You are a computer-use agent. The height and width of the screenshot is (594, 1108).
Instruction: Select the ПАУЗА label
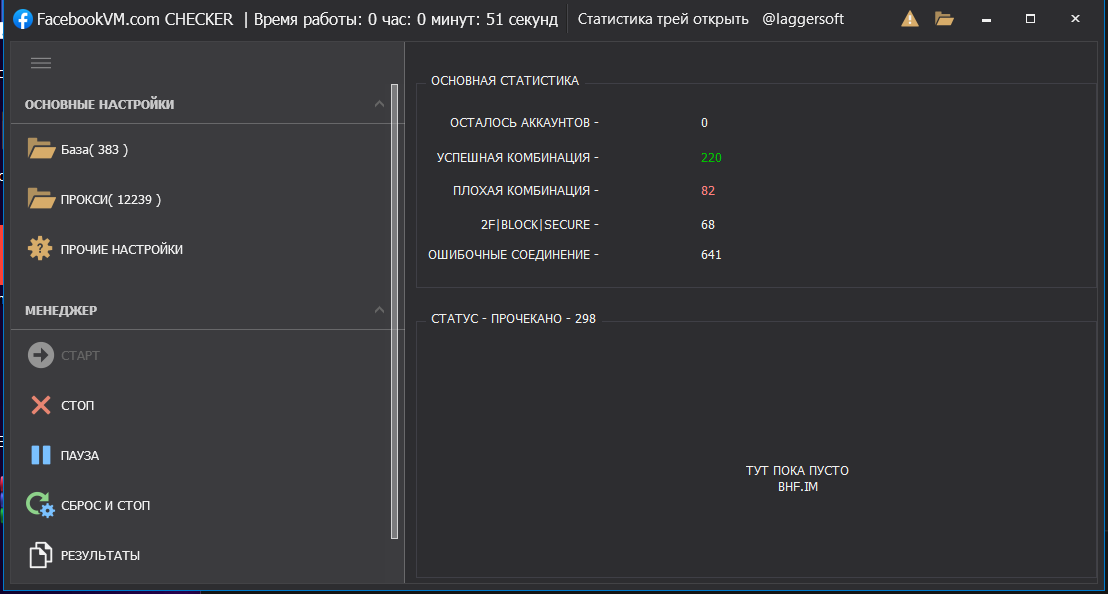click(x=80, y=456)
